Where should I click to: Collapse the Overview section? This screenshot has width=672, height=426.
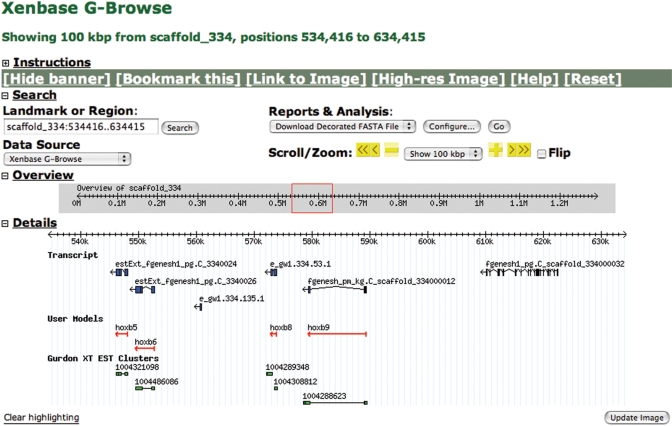pos(5,175)
